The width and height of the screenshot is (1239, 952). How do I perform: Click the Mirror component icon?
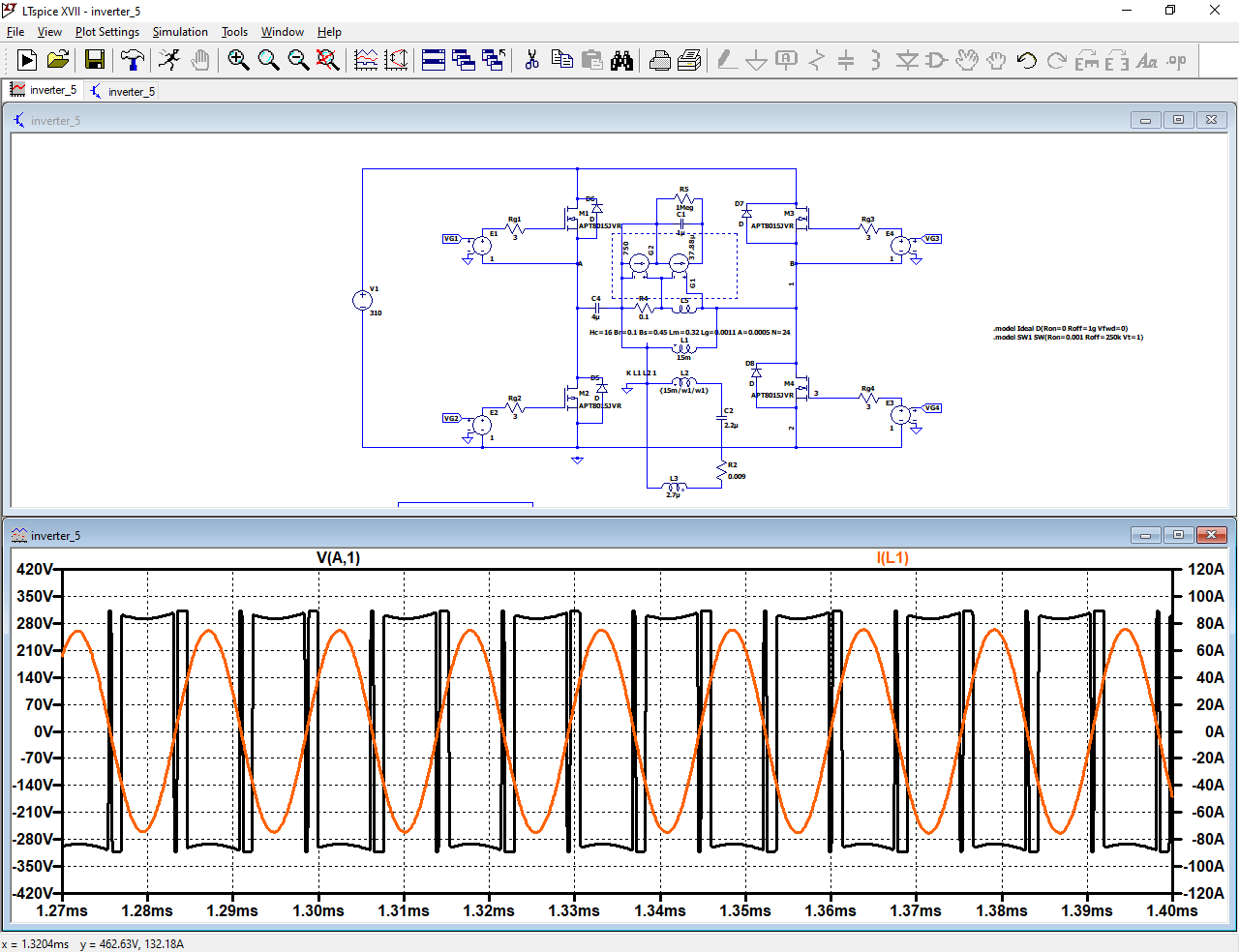tap(1117, 60)
